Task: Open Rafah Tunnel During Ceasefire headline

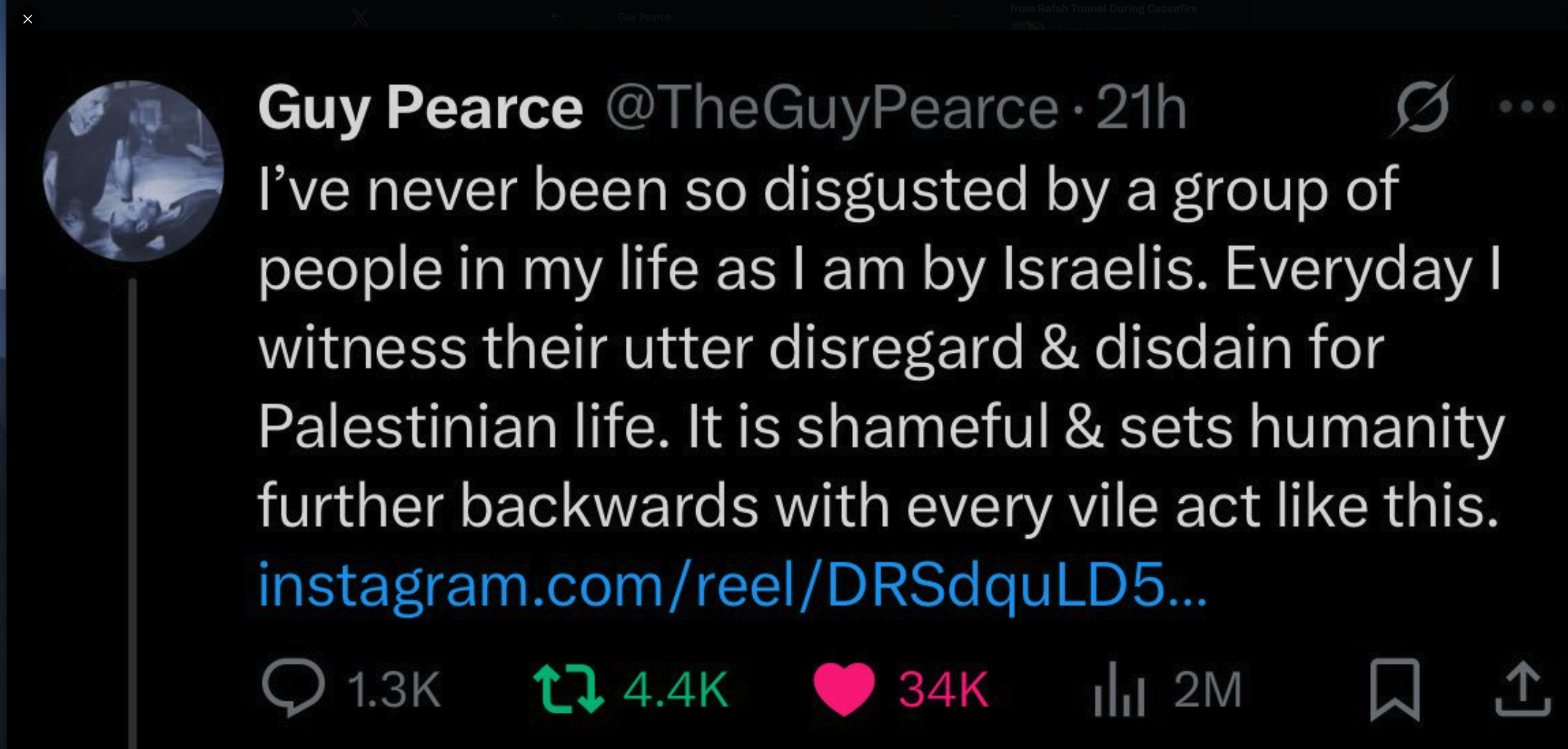Action: point(1103,9)
